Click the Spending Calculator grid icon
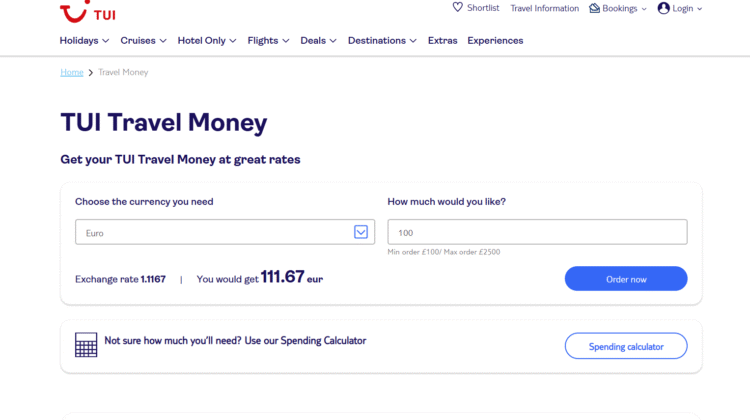The width and height of the screenshot is (750, 420). (86, 345)
